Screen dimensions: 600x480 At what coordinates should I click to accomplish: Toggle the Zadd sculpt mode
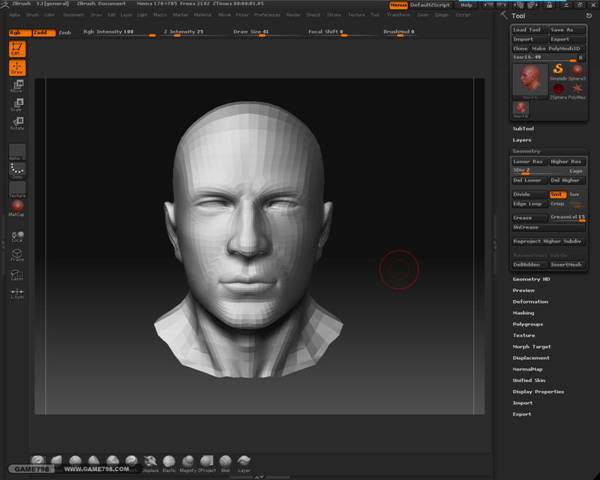42,32
